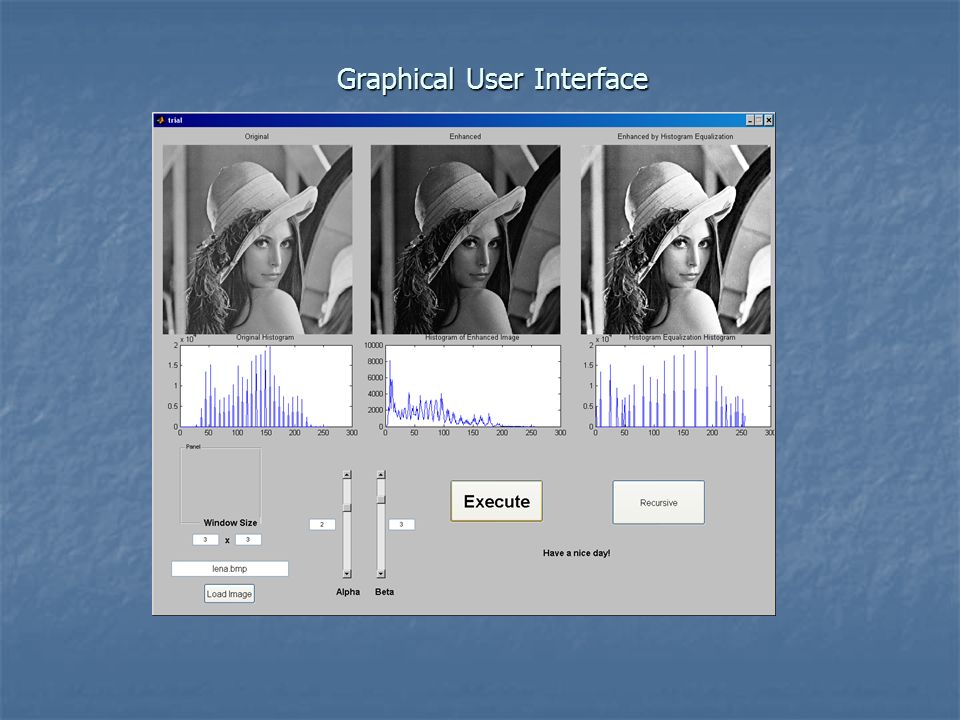Click the up arrow of Alpha slider
Screen dimensions: 960x720
[347, 474]
